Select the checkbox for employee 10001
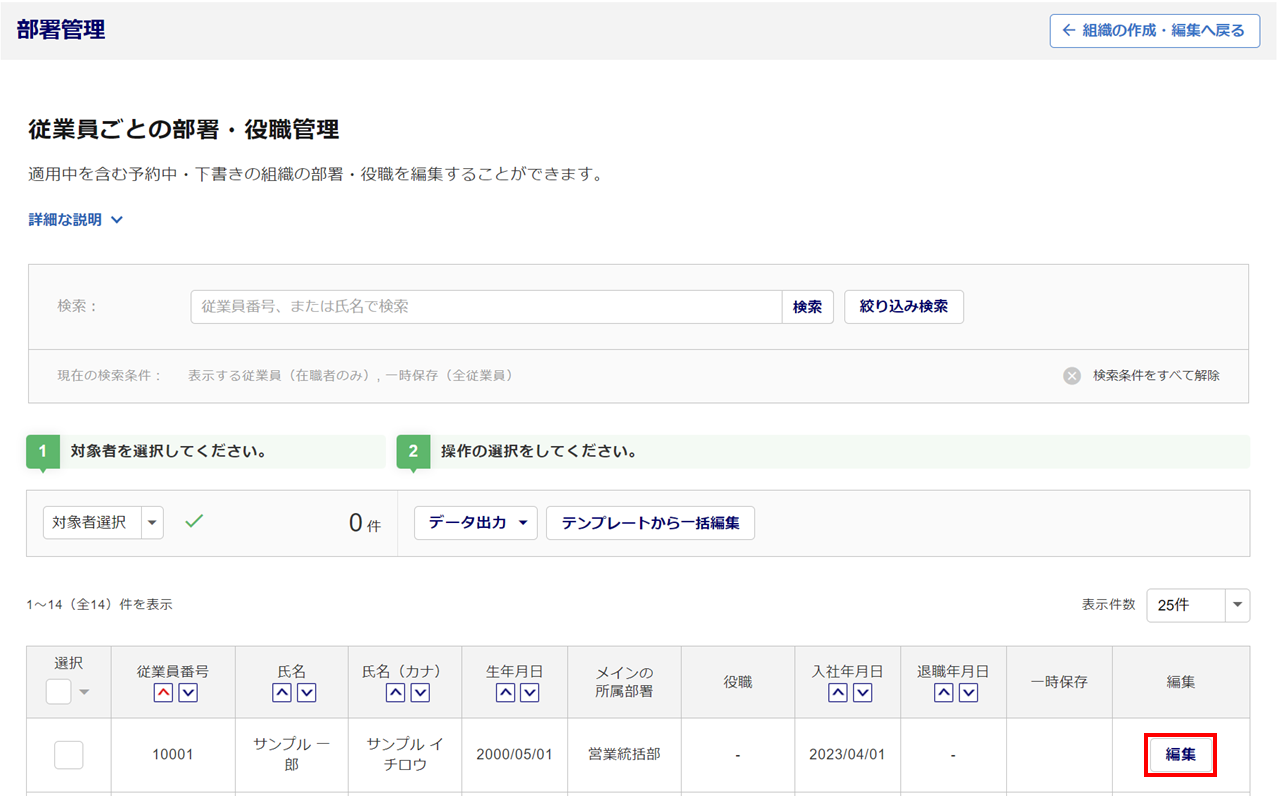This screenshot has height=796, width=1280. (x=69, y=755)
